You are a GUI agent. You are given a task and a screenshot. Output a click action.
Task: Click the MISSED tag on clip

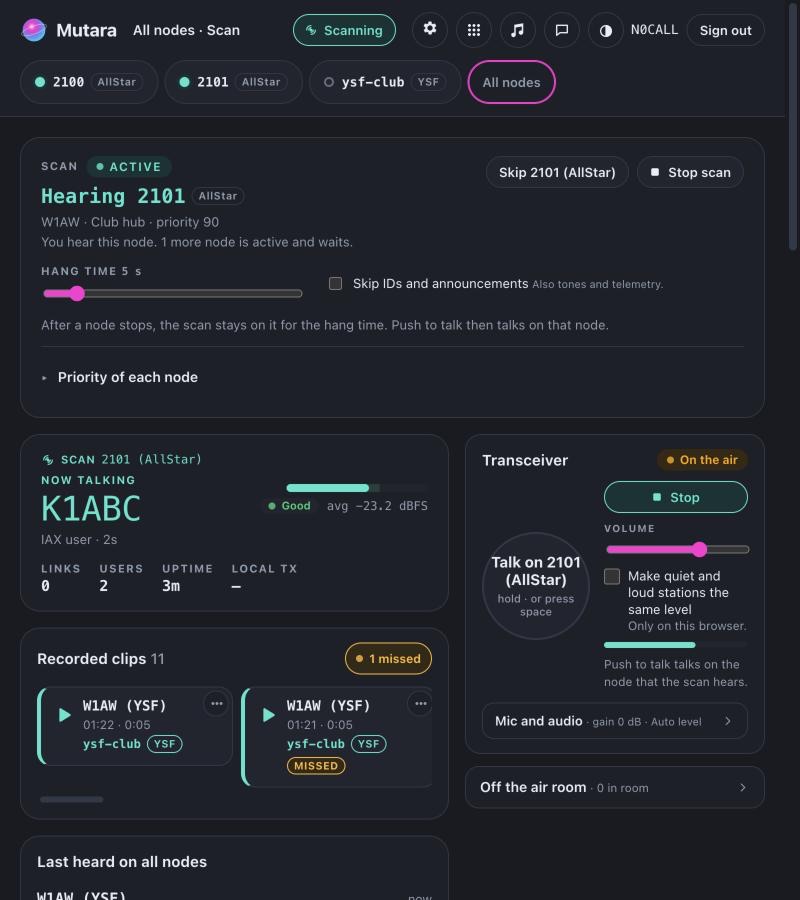pyautogui.click(x=316, y=766)
